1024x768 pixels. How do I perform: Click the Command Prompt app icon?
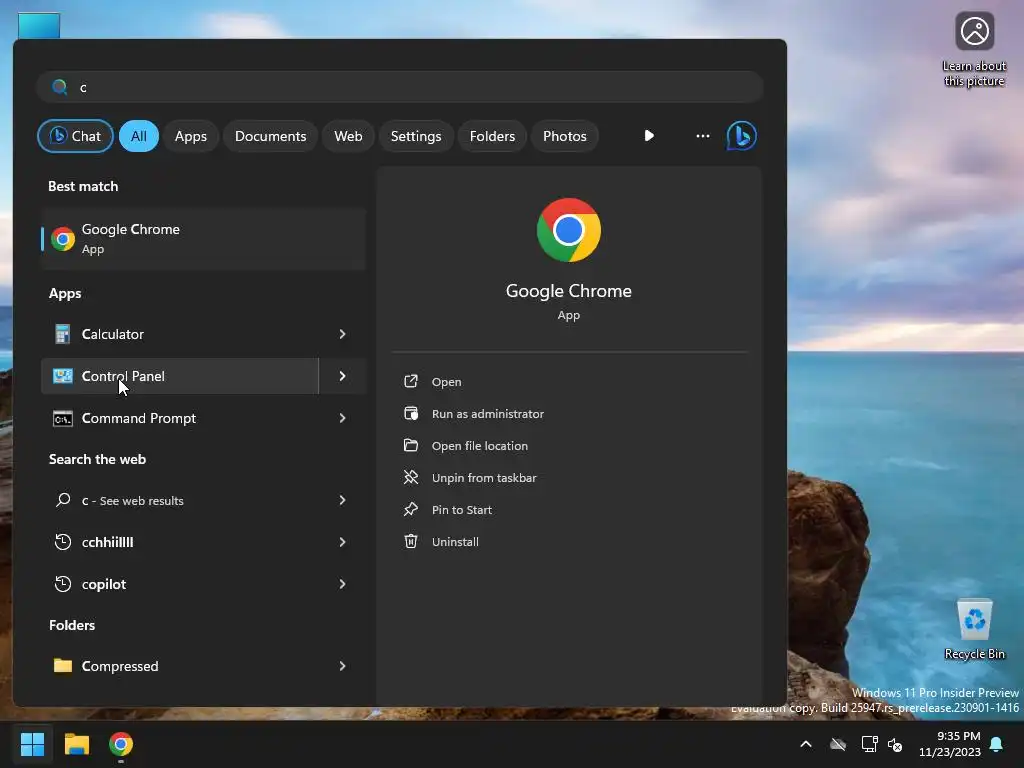click(63, 419)
